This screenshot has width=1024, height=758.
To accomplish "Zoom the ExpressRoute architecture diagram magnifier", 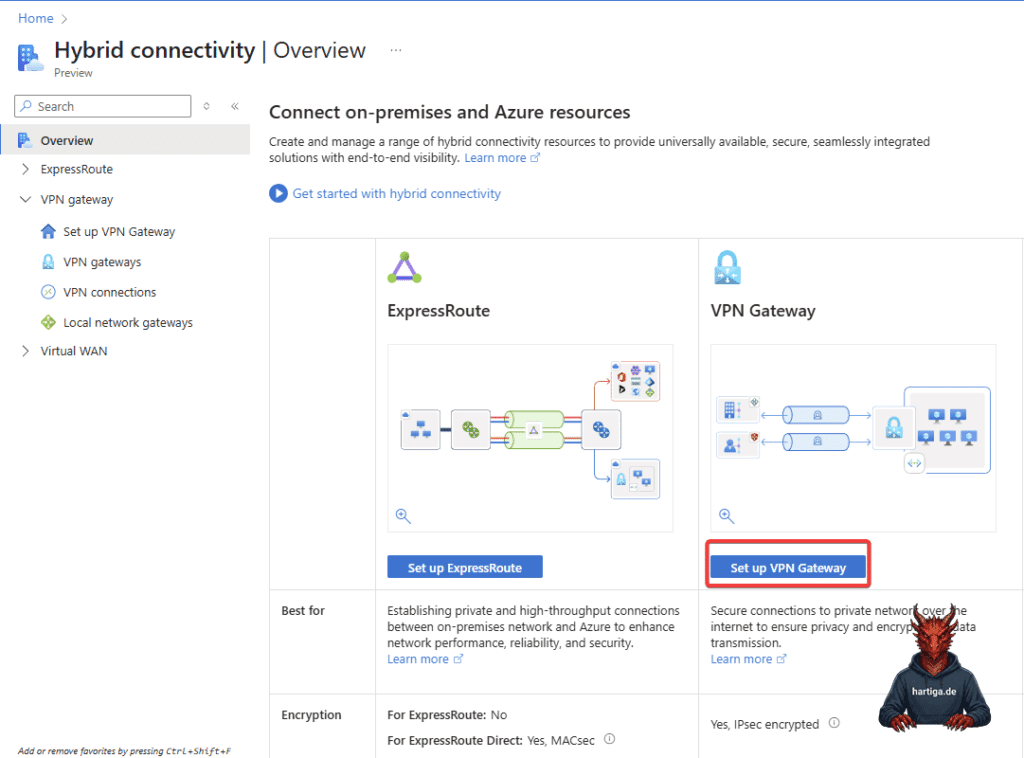I will (403, 516).
